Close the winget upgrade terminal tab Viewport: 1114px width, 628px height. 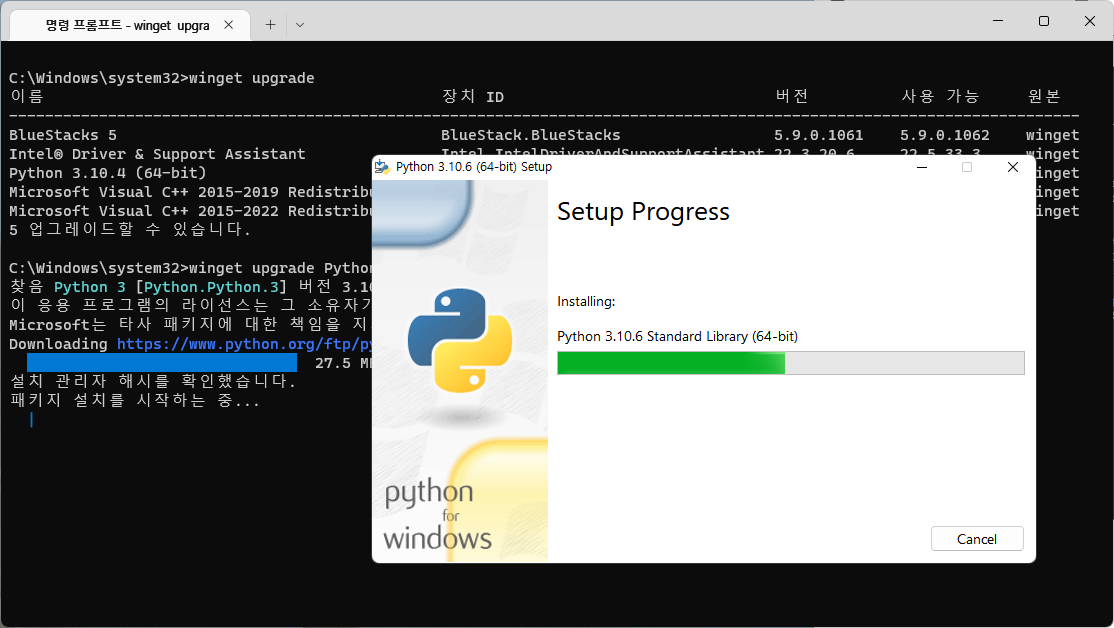coord(229,25)
